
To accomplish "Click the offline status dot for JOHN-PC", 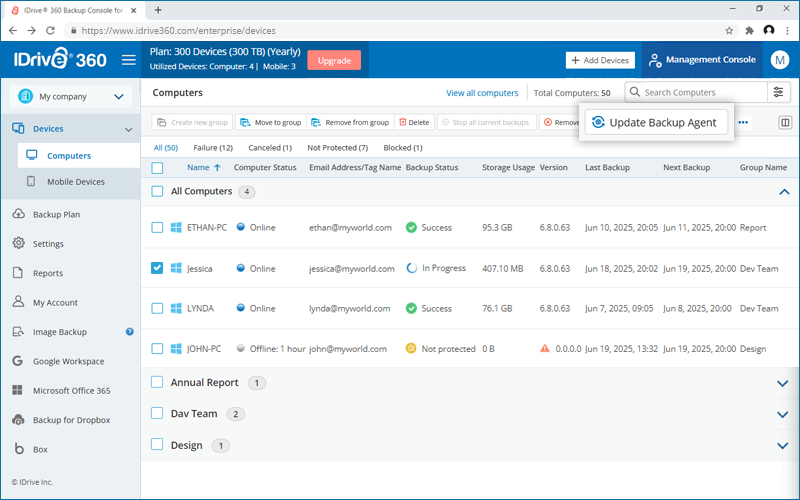I will pyautogui.click(x=241, y=348).
